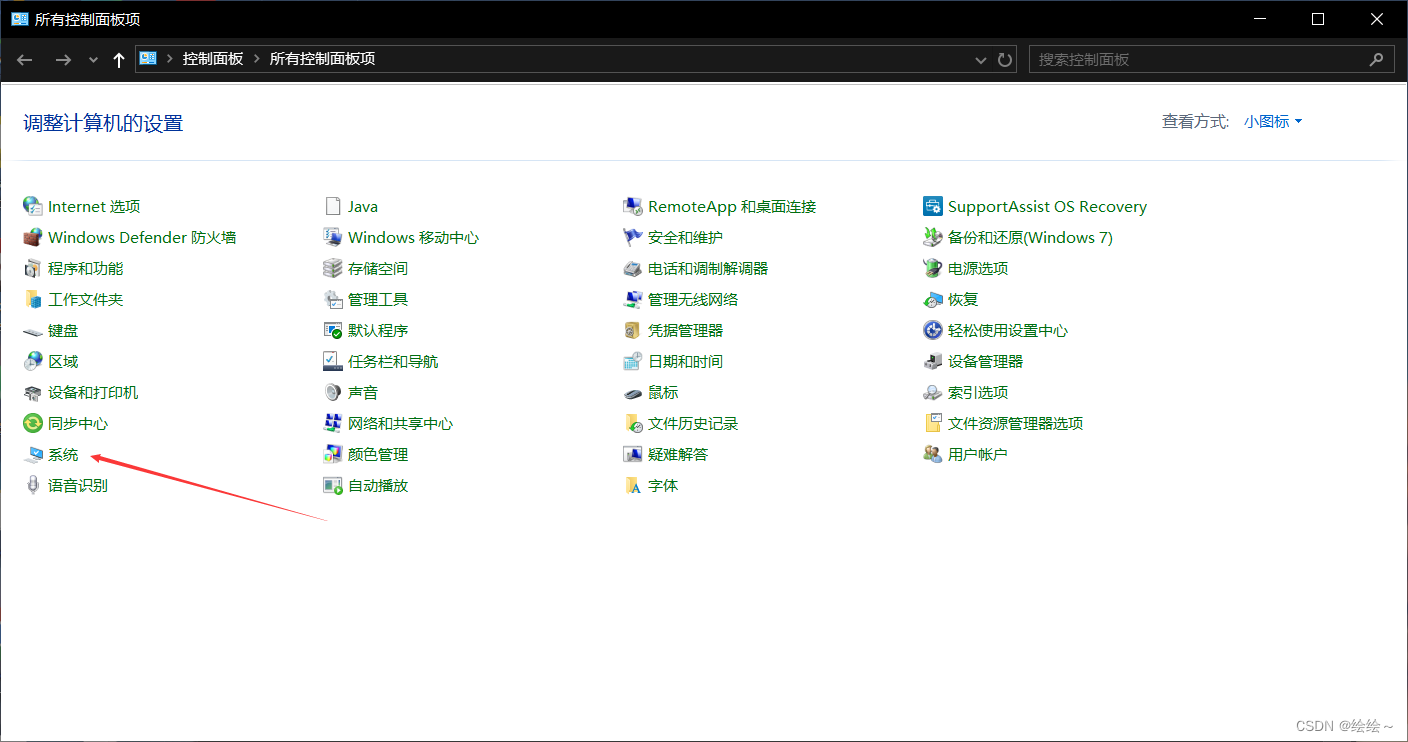
Task: Open the 索引选项 link
Action: tap(978, 392)
